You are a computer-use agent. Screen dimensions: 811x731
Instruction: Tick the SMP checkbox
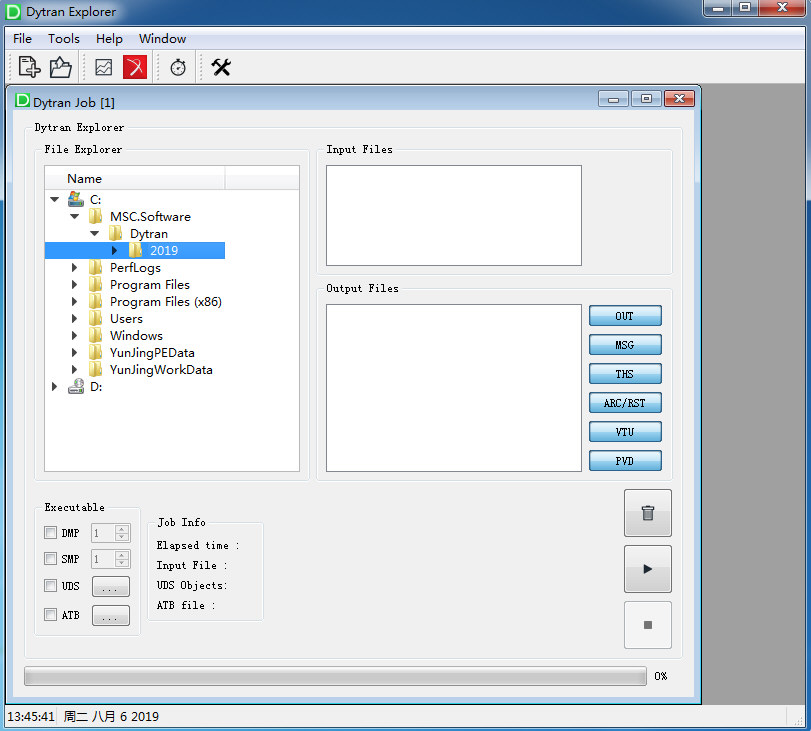coord(51,559)
